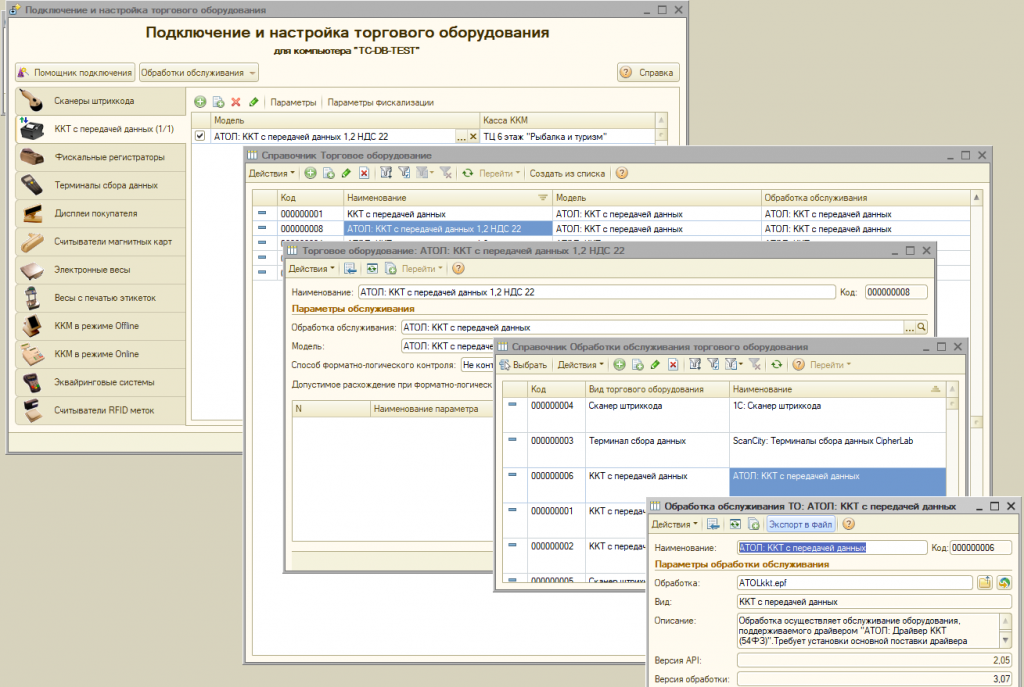The height and width of the screenshot is (687, 1024).
Task: Click the pencil edit icon in Справочник Торговое оборудование
Action: pos(346,173)
